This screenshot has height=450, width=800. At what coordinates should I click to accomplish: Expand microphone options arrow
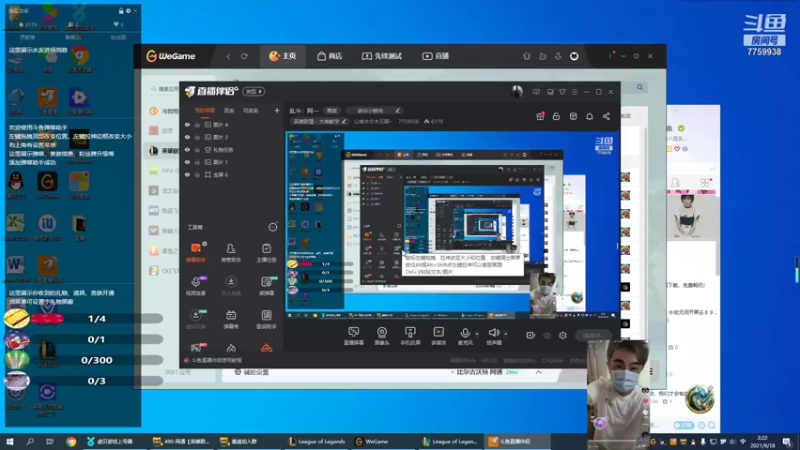(x=477, y=334)
